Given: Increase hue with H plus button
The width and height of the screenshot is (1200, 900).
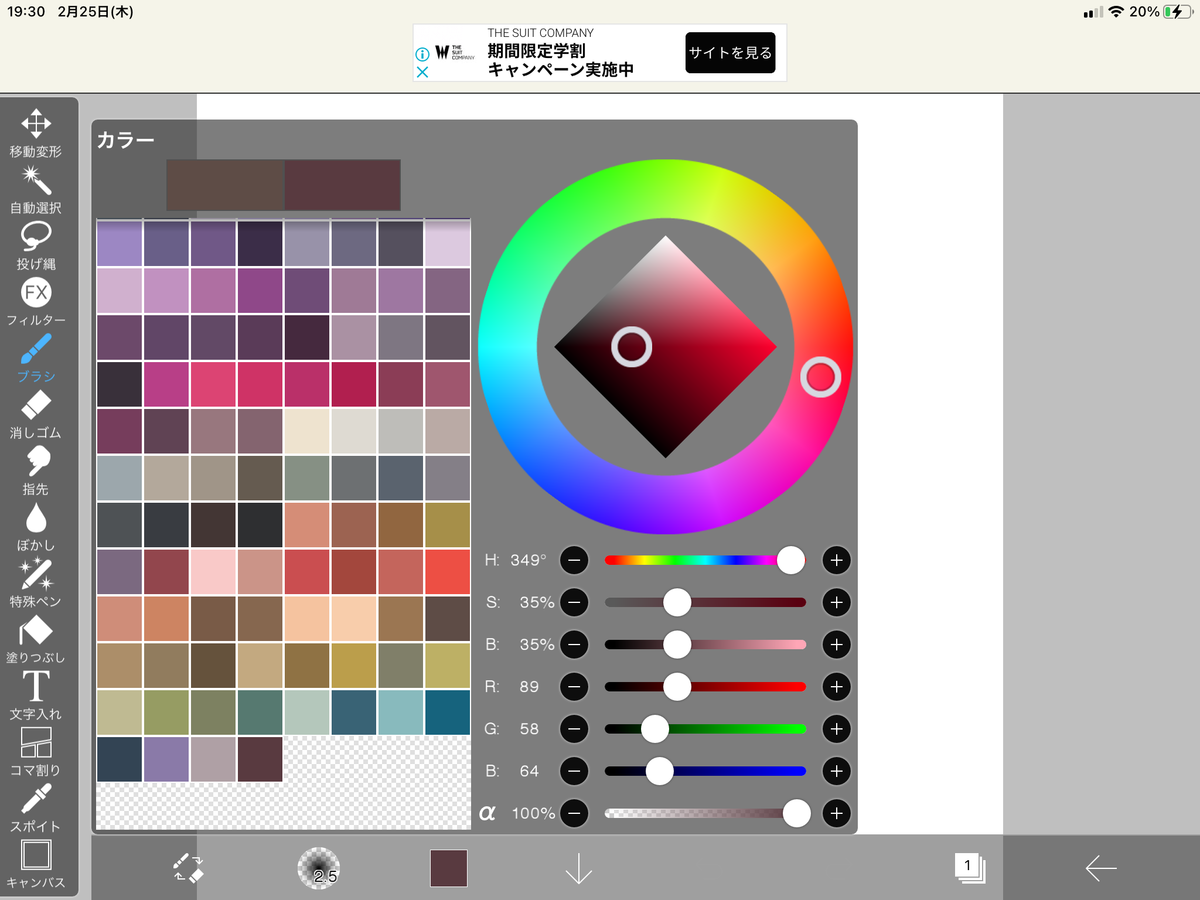Looking at the screenshot, I should (x=836, y=560).
